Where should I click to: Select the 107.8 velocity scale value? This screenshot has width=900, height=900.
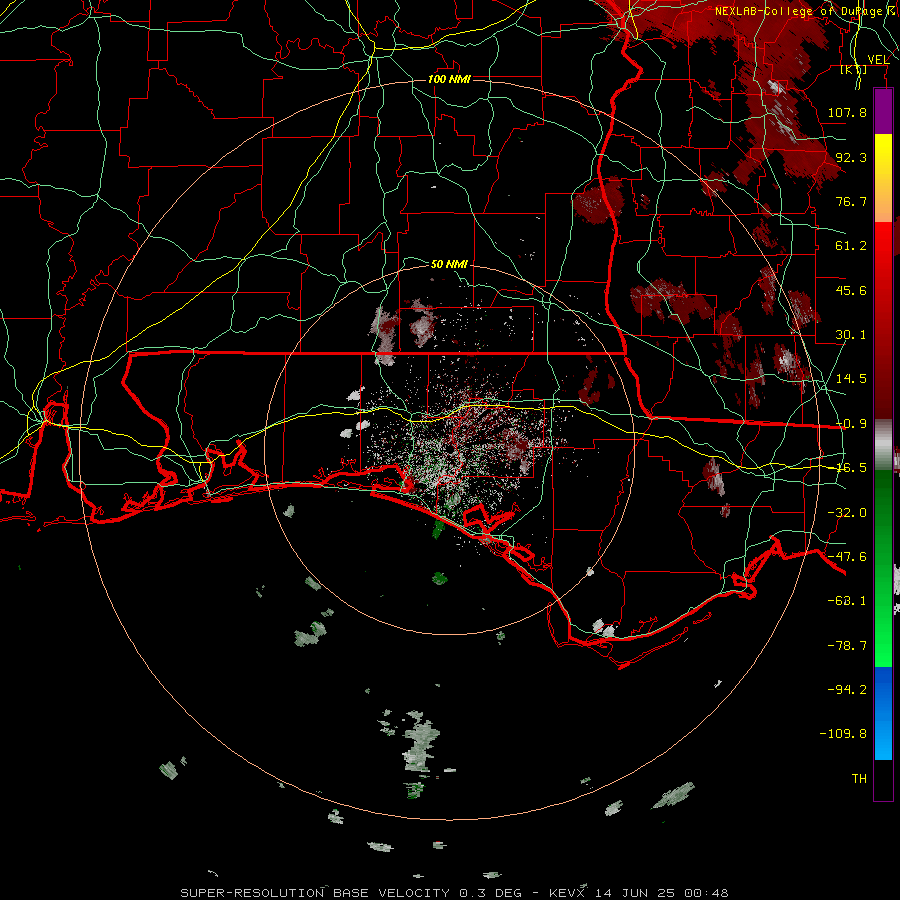[847, 112]
